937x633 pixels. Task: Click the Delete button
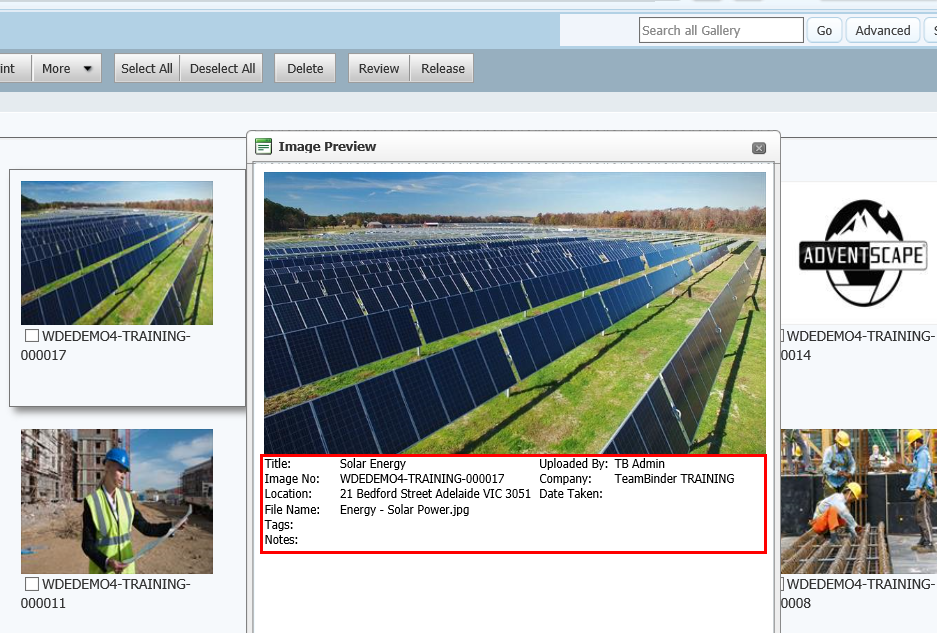click(x=305, y=69)
